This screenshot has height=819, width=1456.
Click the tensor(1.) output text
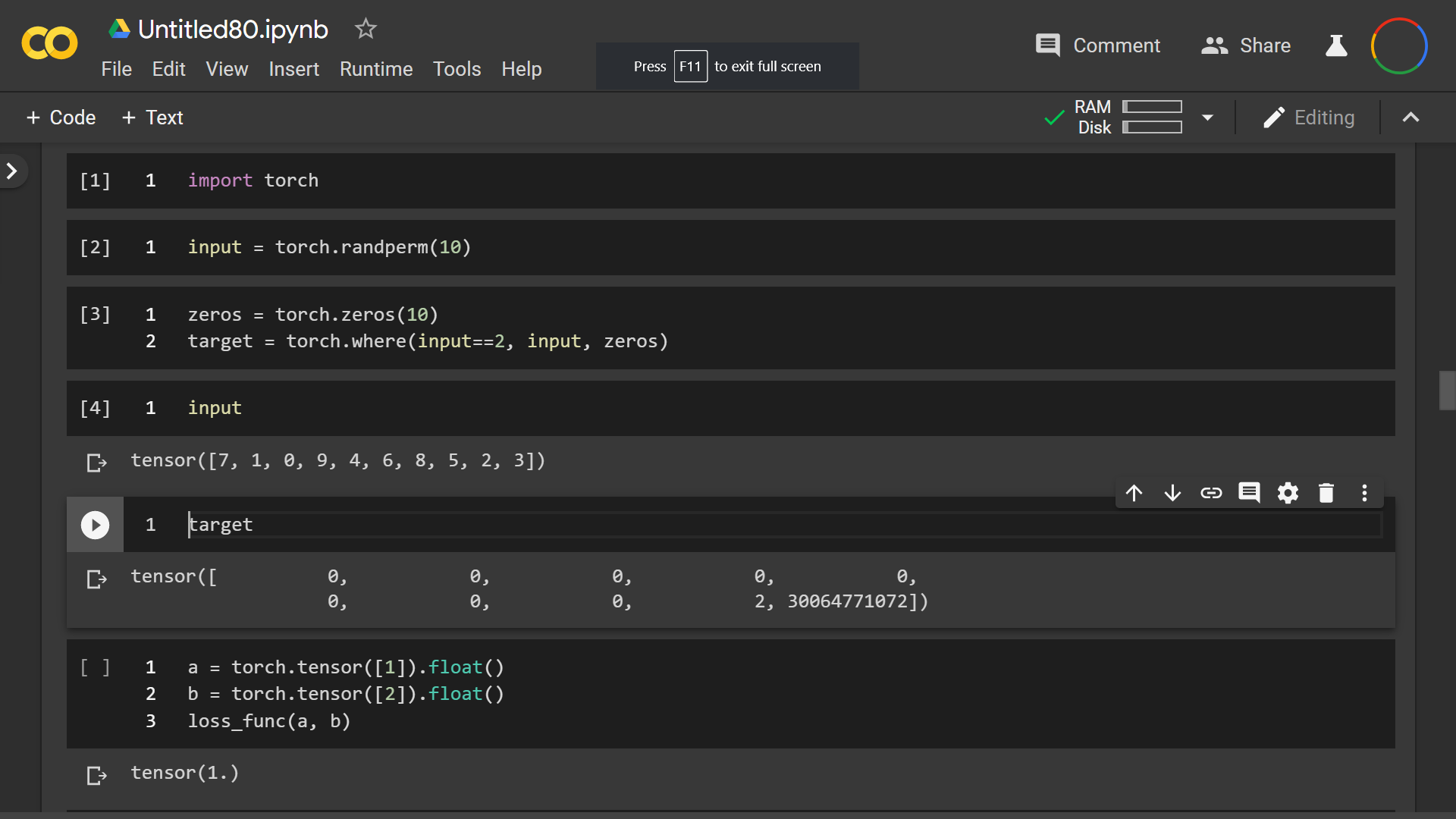point(185,773)
